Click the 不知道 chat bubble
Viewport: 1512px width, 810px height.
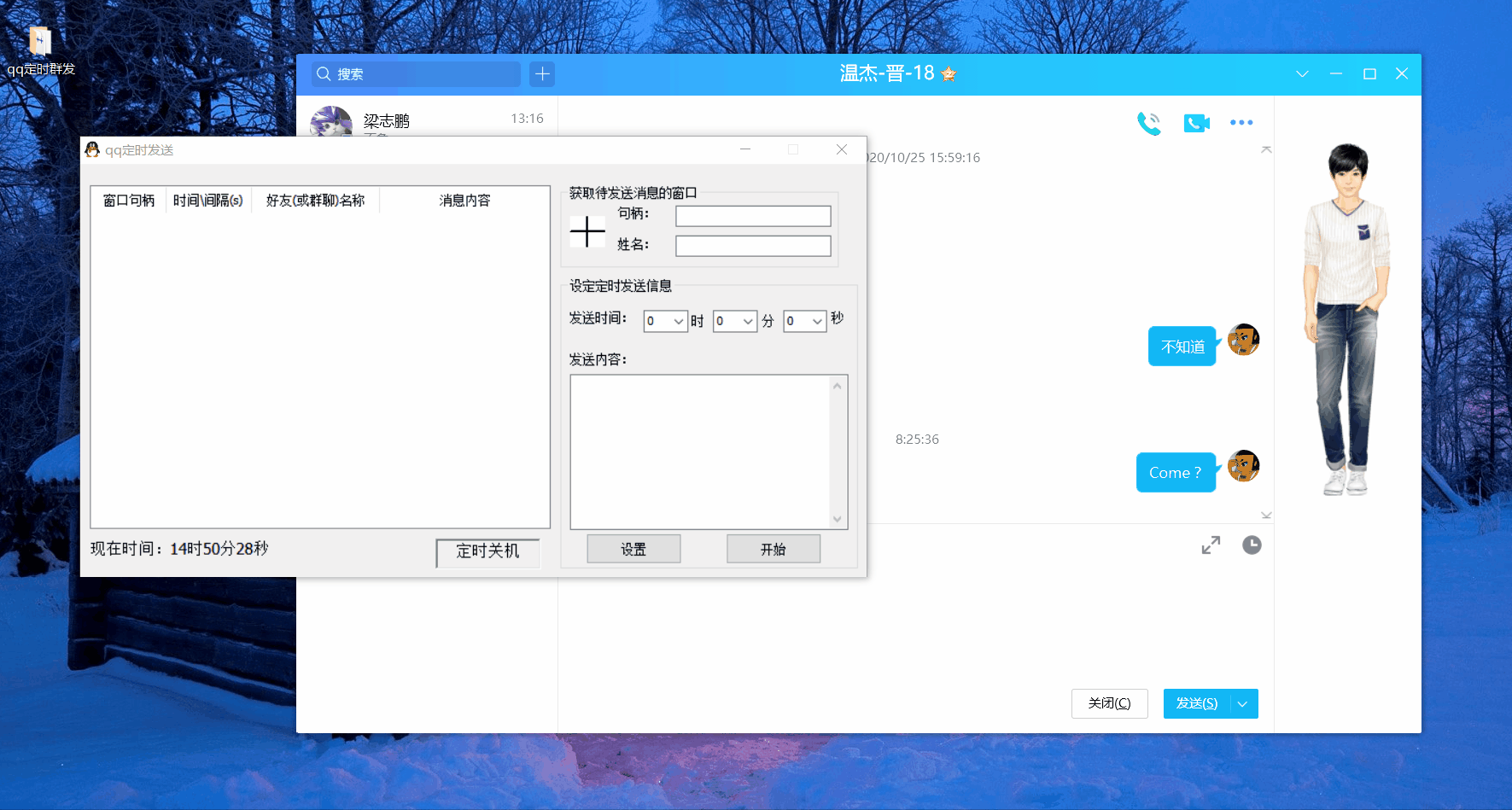(x=1182, y=347)
